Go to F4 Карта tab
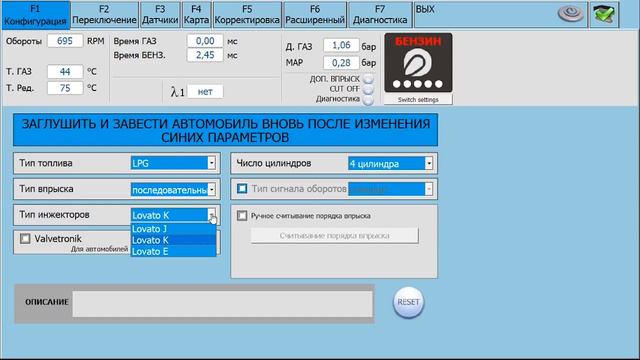 tap(196, 15)
